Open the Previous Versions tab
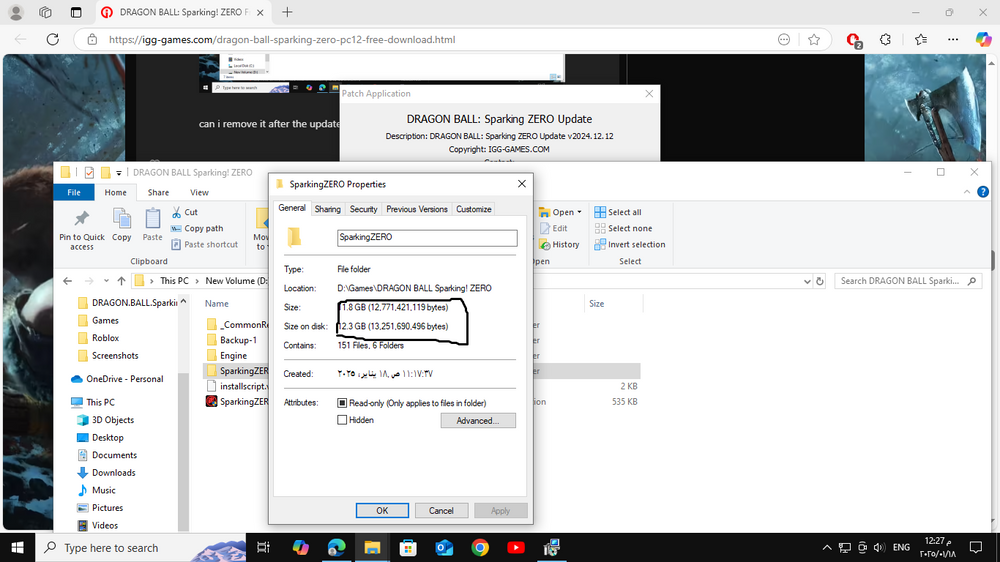1000x562 pixels. click(416, 209)
